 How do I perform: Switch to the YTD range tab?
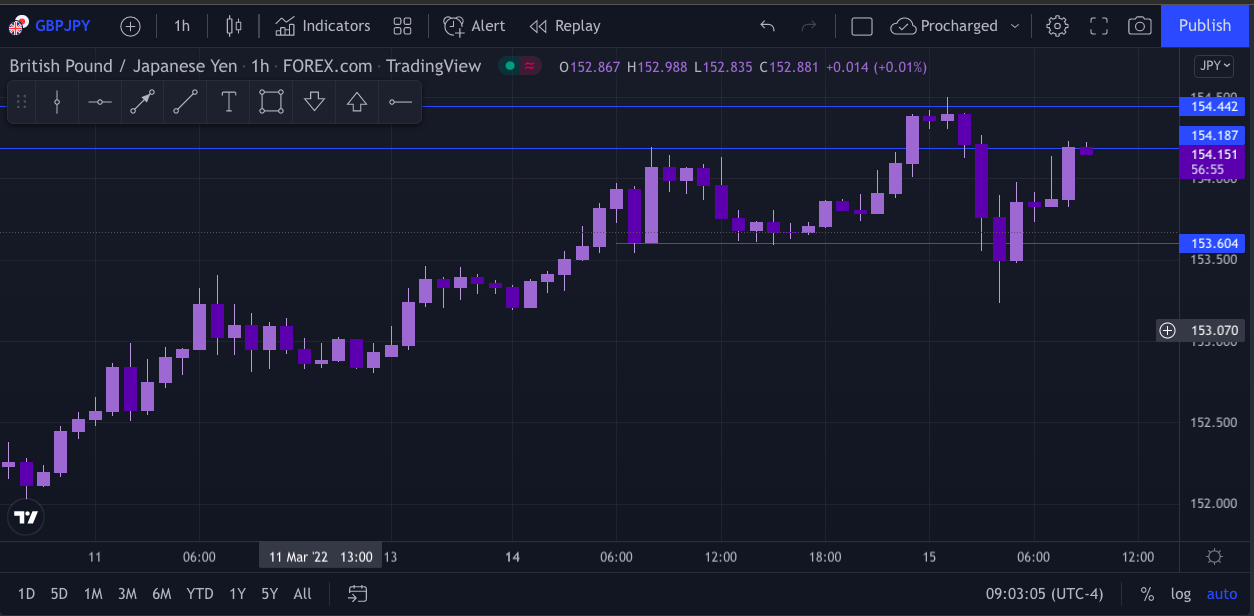(x=200, y=593)
